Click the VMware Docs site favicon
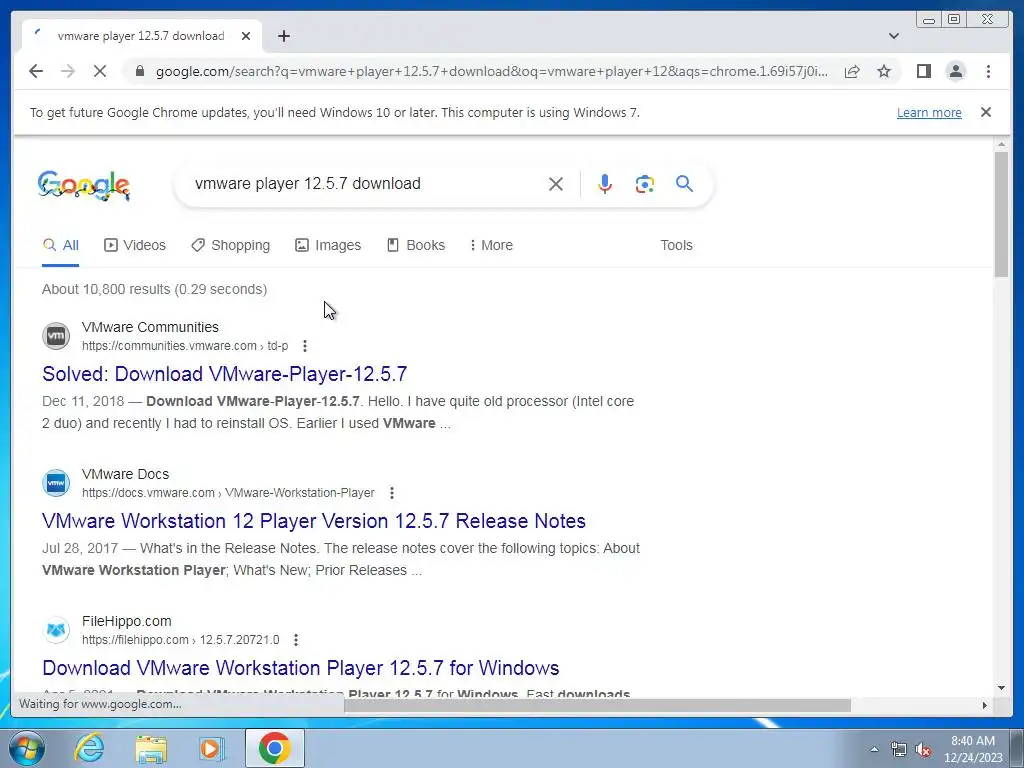Screen dimensions: 1024x768 [x=56, y=483]
